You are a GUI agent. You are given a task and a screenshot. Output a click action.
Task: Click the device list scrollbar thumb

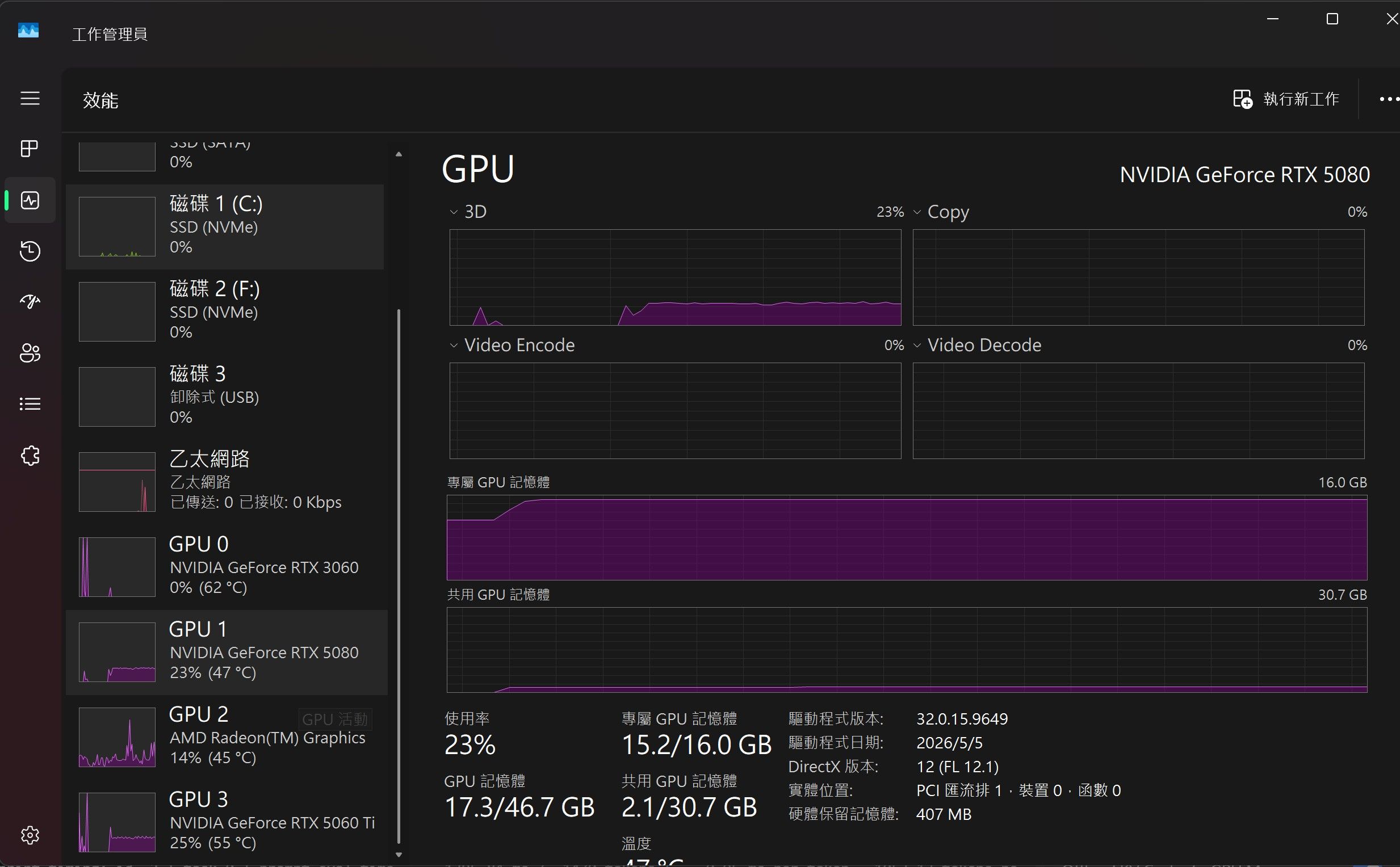coord(399,576)
